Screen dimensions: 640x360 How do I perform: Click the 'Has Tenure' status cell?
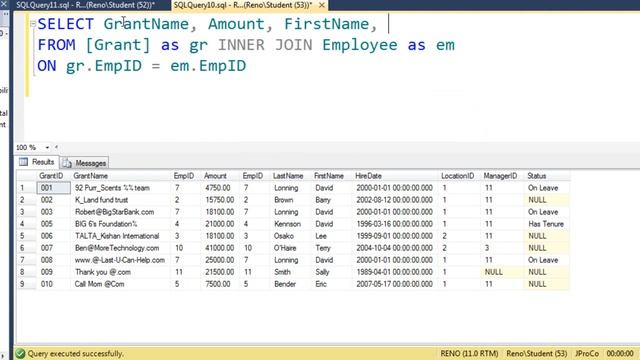pos(546,224)
